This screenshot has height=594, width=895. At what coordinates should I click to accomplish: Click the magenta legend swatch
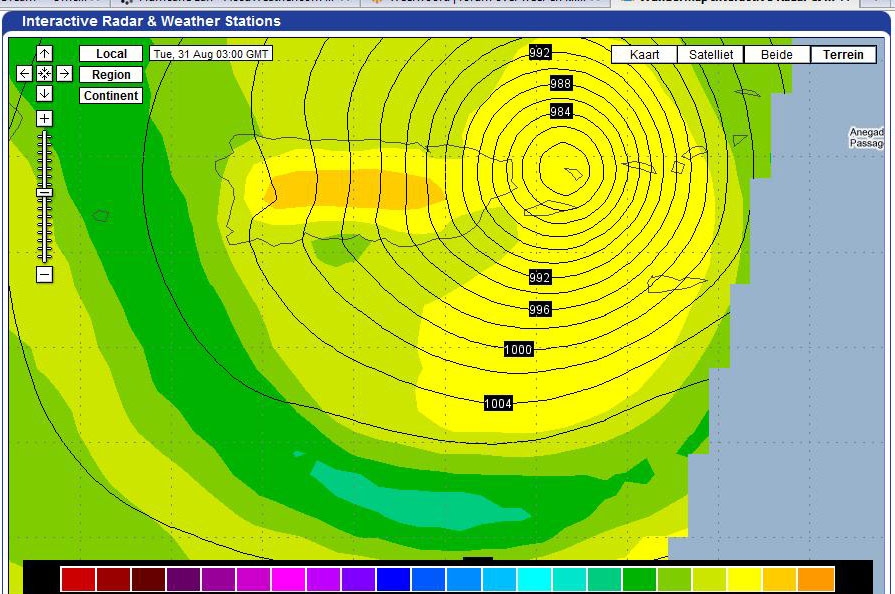coord(288,579)
